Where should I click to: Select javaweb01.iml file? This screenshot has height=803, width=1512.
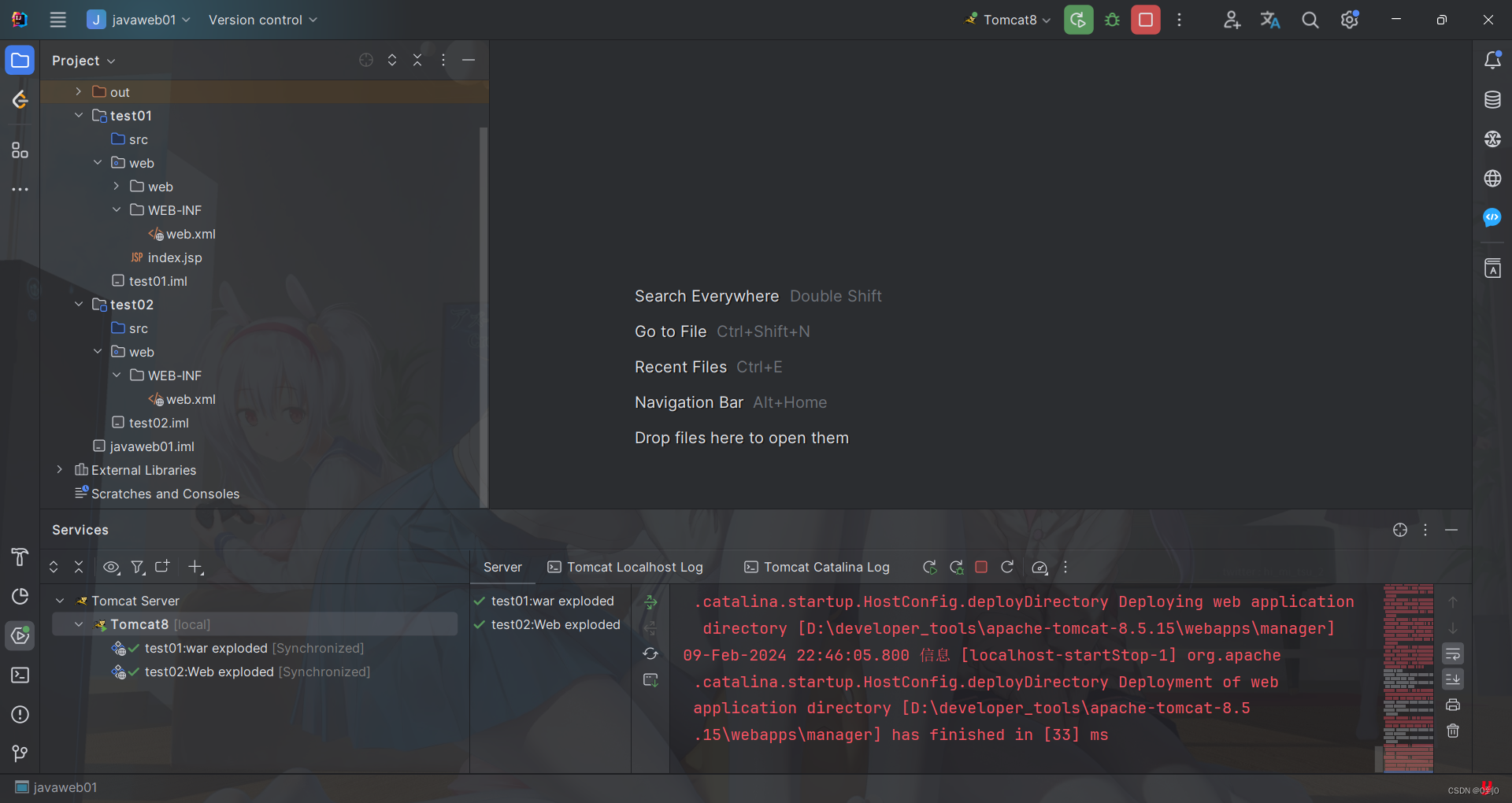pos(143,446)
